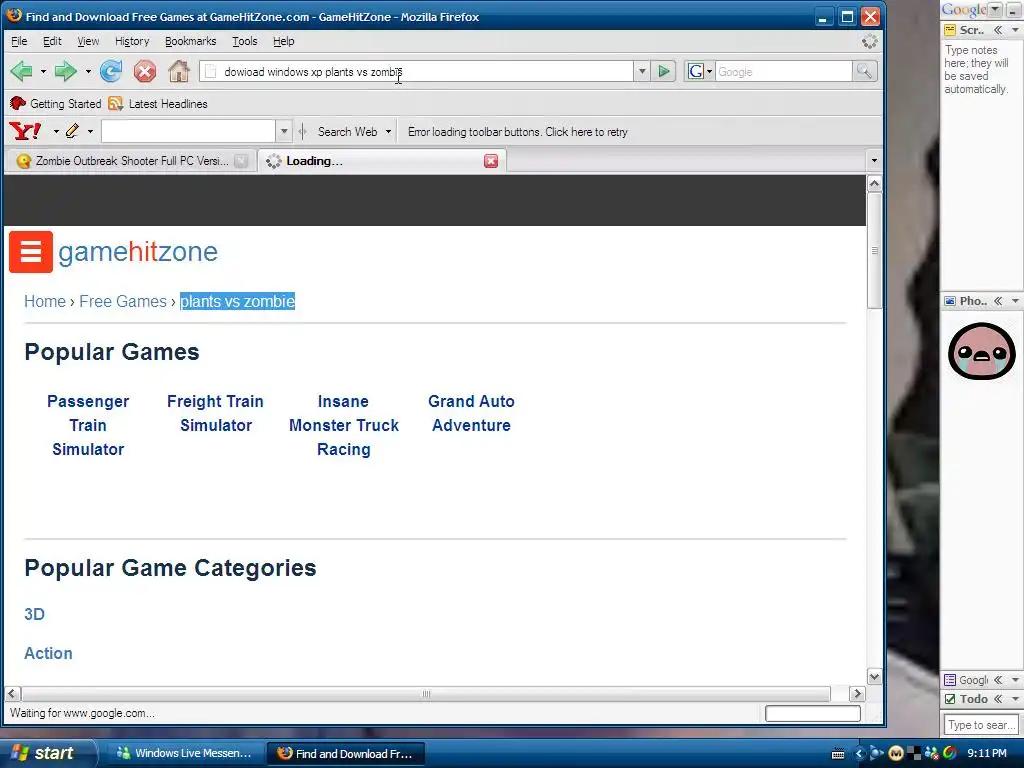Close the Loading tab with red X
1024x768 pixels.
491,161
